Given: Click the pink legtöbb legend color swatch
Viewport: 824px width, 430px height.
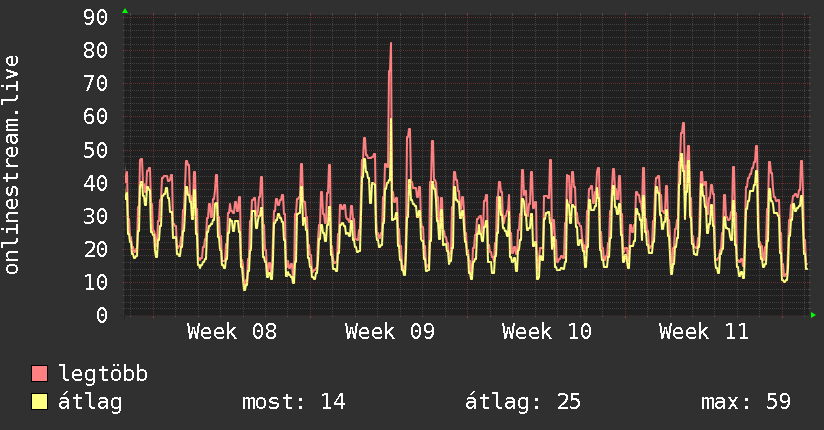Looking at the screenshot, I should [x=39, y=373].
